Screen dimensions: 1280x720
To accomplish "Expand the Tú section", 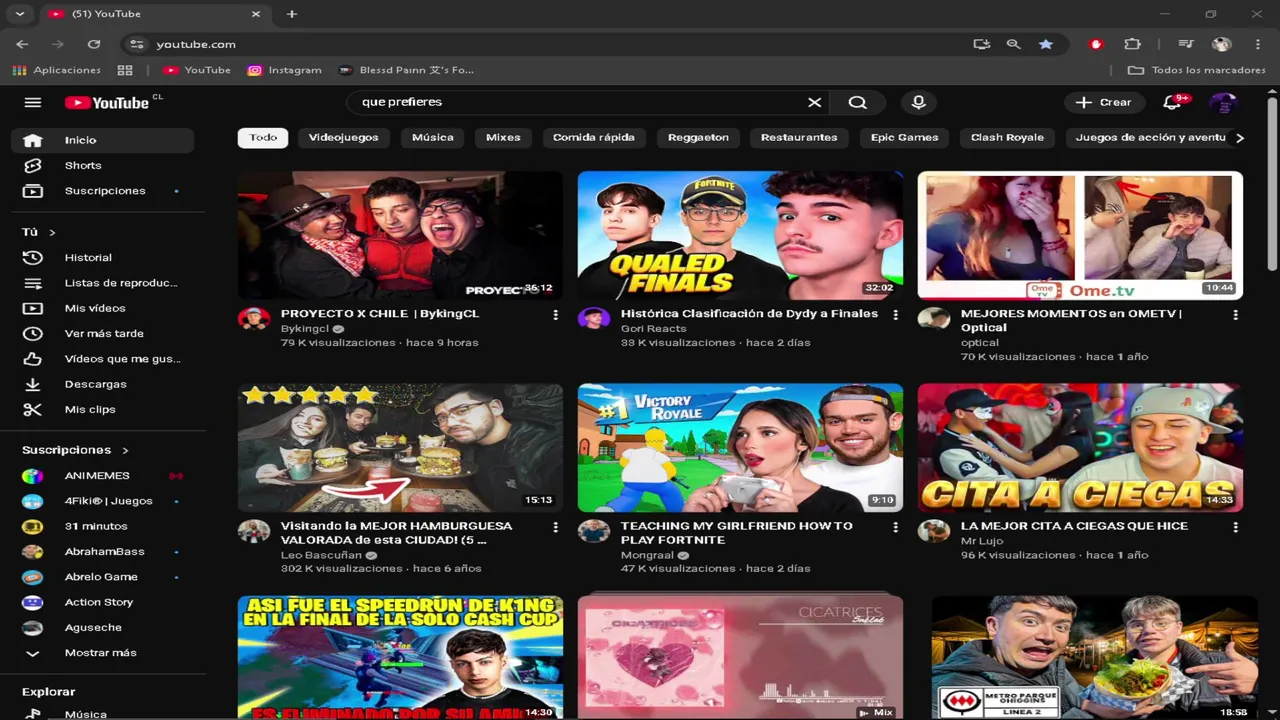I will 39,232.
